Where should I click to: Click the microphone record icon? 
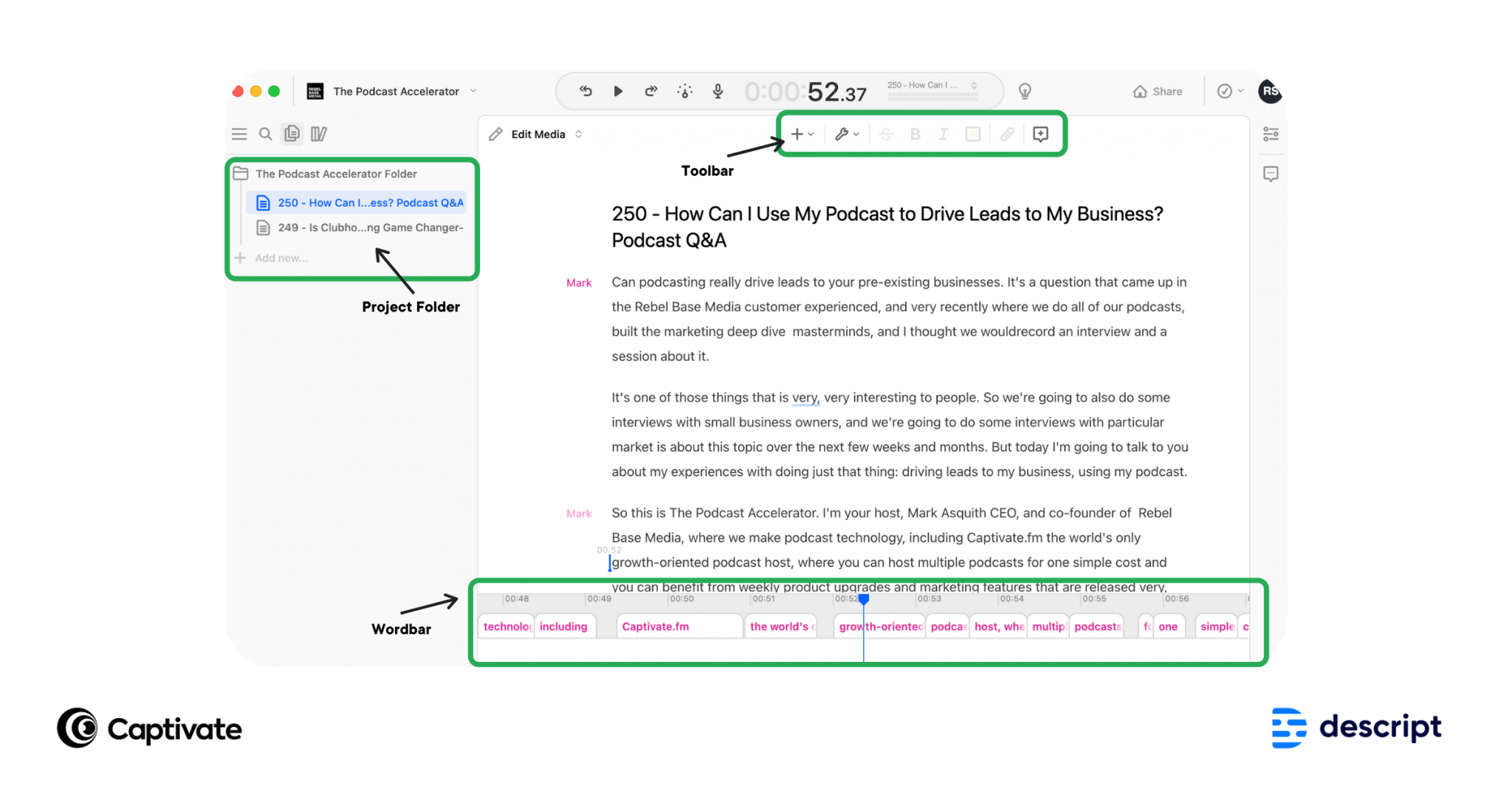(x=717, y=91)
